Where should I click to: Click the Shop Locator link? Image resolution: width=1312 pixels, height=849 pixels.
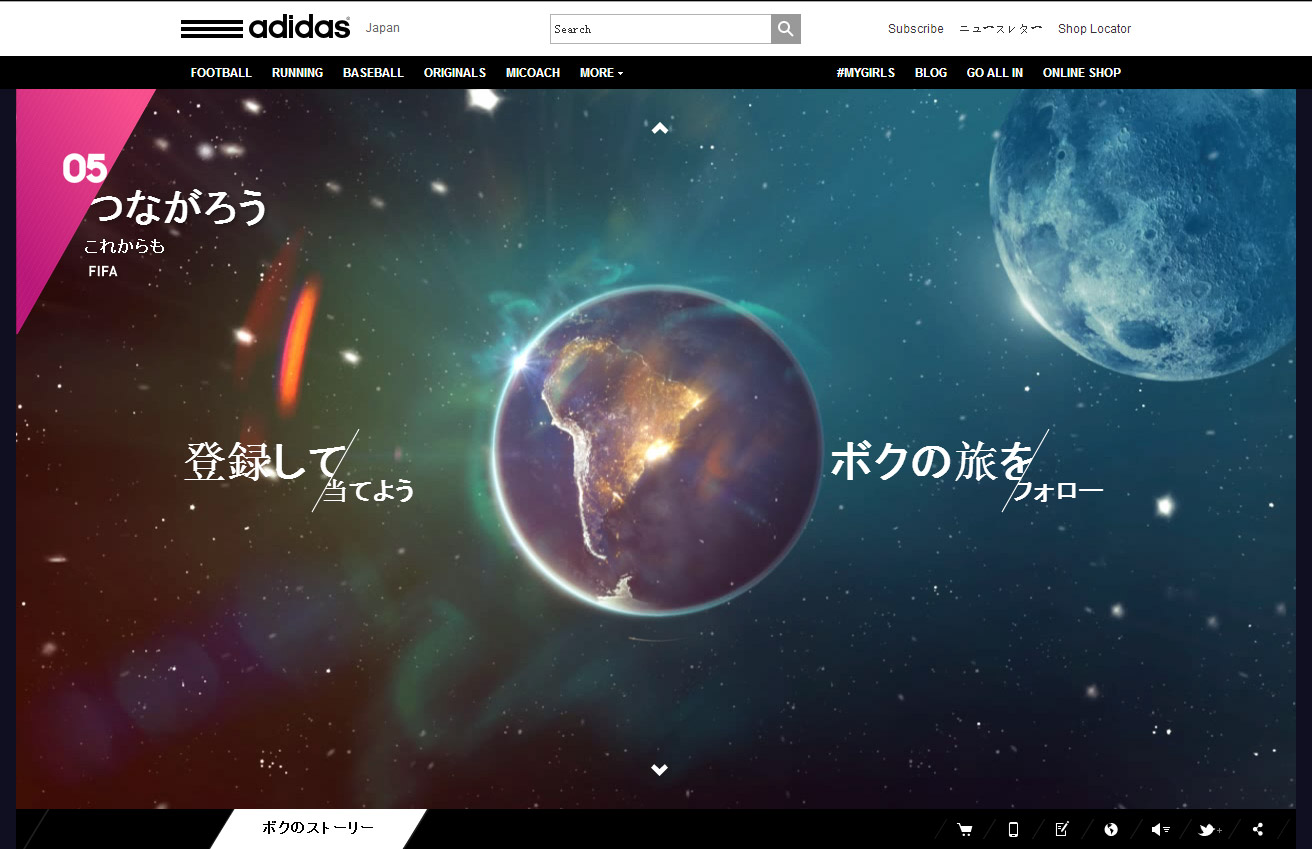tap(1094, 29)
